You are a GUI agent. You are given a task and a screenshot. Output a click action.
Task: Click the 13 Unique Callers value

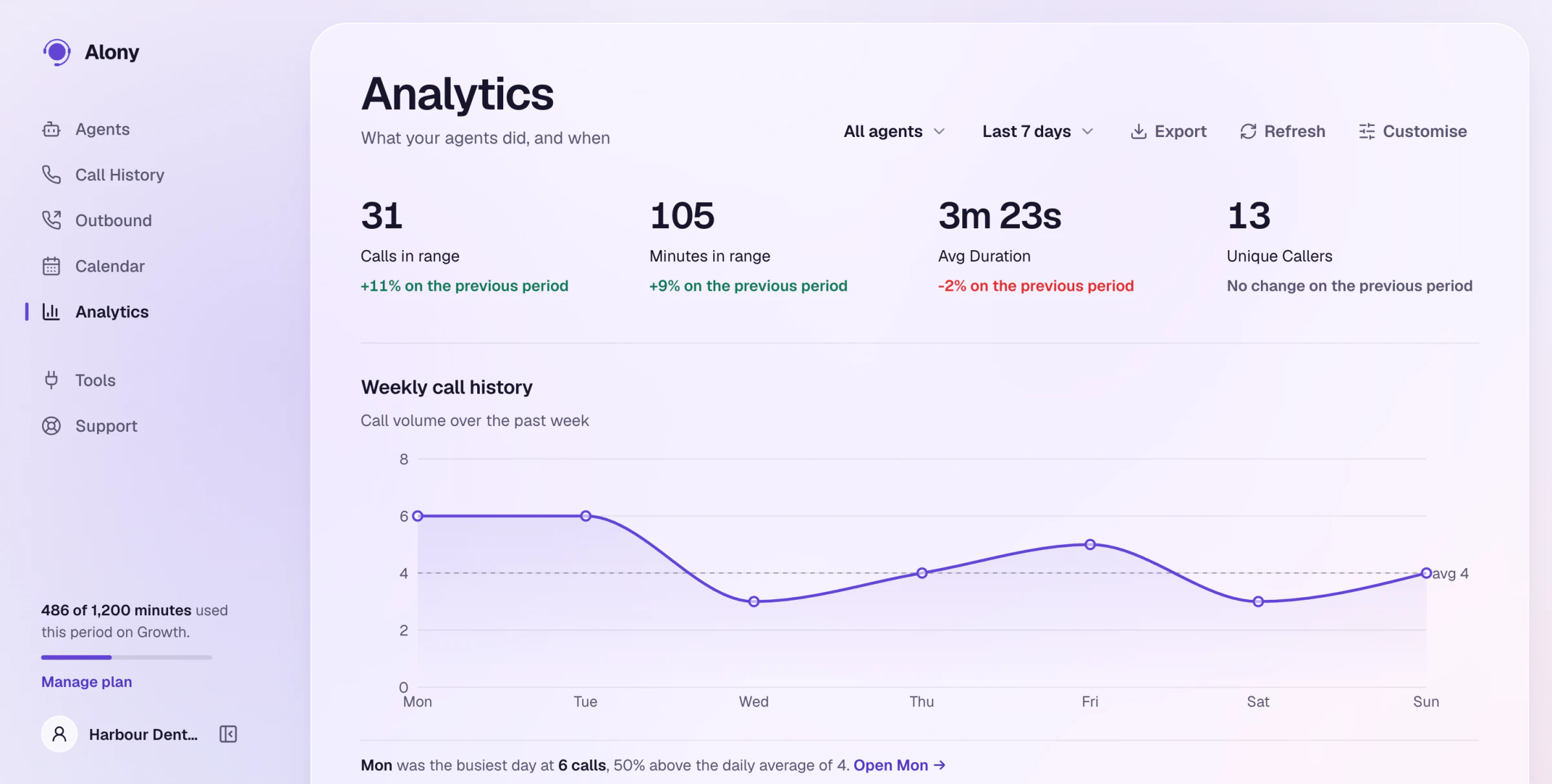click(1249, 215)
